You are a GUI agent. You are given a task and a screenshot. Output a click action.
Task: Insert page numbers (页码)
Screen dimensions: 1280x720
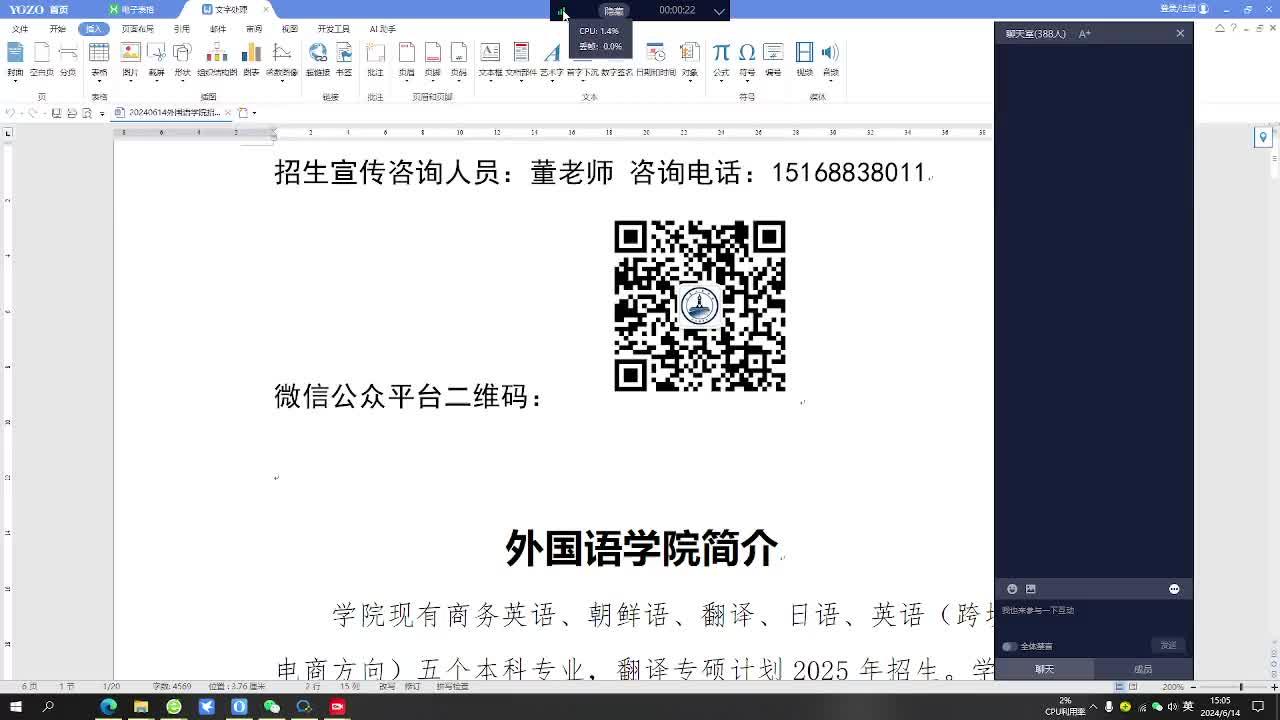(x=458, y=57)
